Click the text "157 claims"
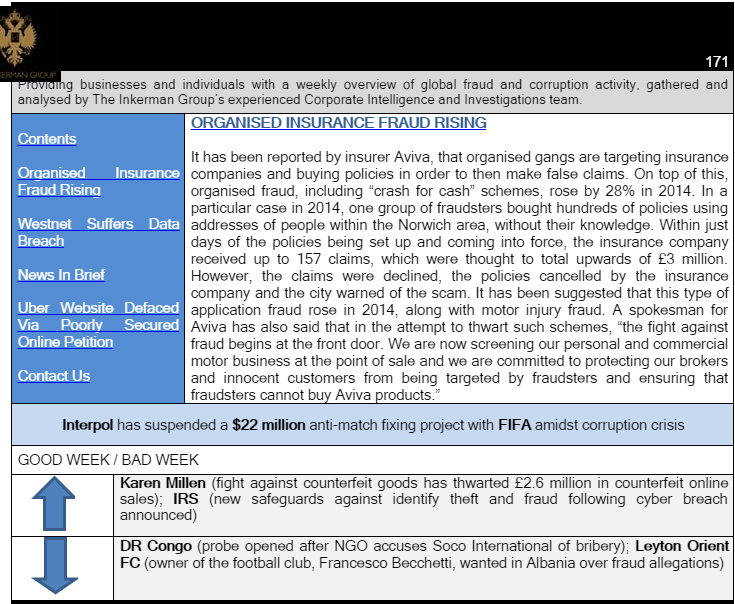735x604 pixels. click(335, 259)
